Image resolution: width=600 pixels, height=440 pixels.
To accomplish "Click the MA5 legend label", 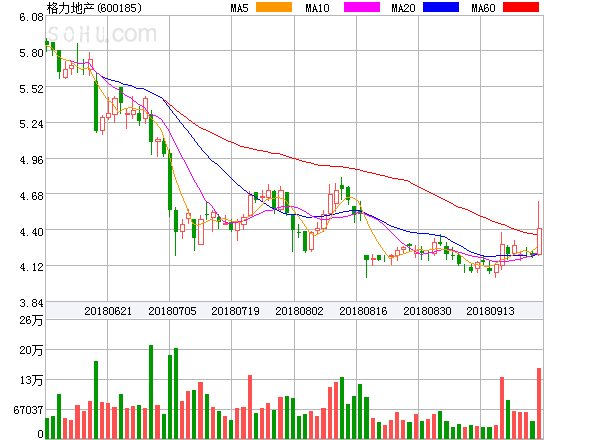I will point(239,8).
